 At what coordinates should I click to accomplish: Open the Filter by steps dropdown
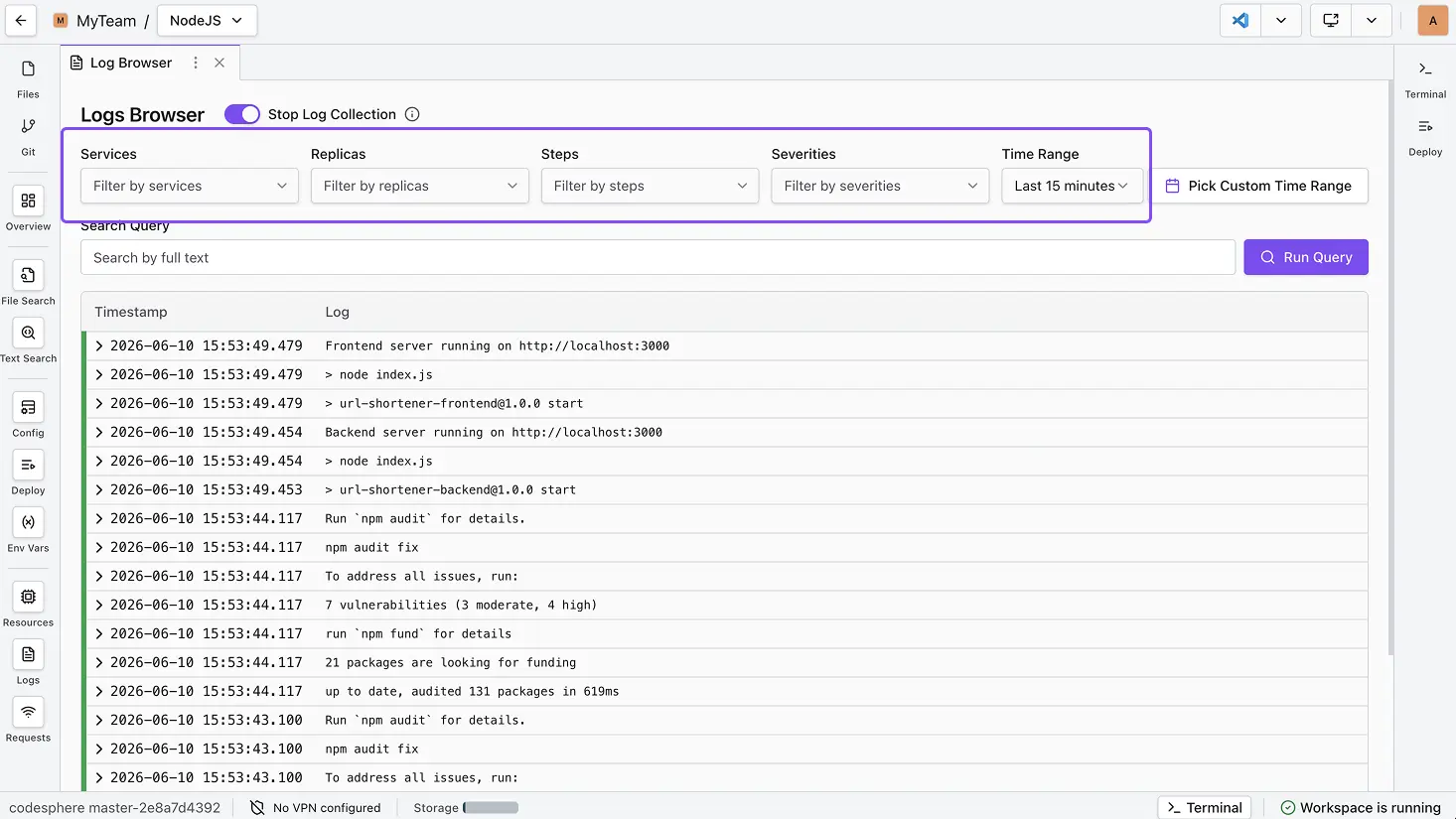click(x=651, y=186)
